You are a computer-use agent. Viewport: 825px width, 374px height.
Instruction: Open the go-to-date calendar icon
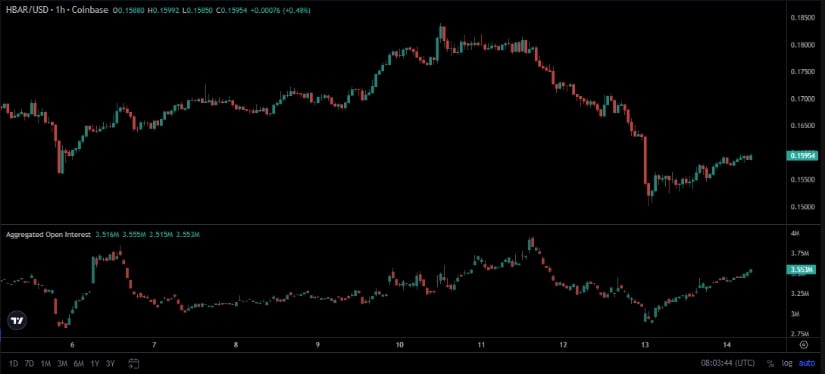click(134, 363)
